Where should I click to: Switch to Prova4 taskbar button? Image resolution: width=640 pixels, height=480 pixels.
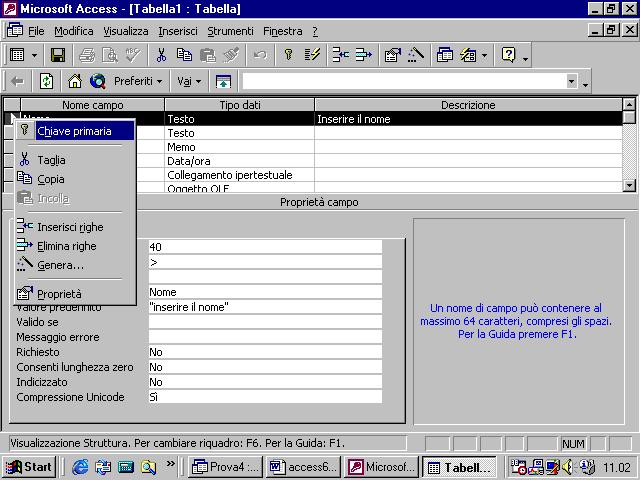pos(225,467)
